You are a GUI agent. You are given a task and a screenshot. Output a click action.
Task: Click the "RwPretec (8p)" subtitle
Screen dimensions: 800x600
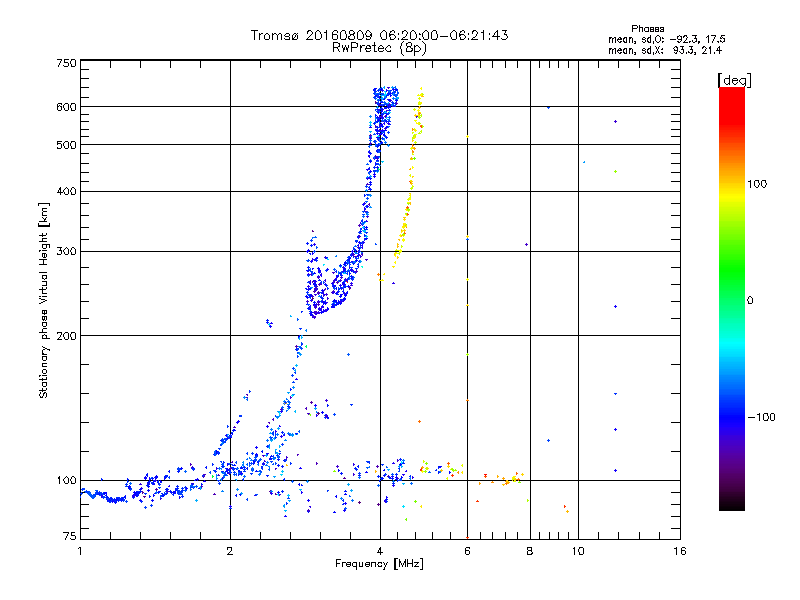point(379,48)
